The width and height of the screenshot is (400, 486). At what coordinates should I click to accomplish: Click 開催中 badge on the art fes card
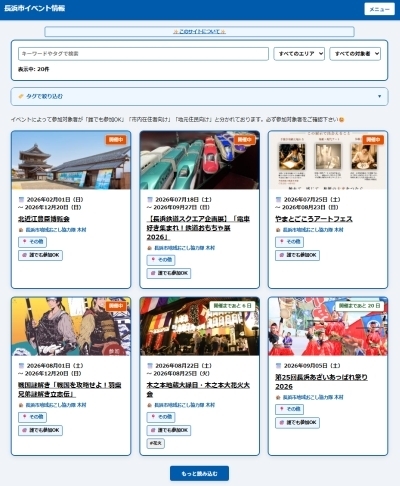(x=373, y=139)
